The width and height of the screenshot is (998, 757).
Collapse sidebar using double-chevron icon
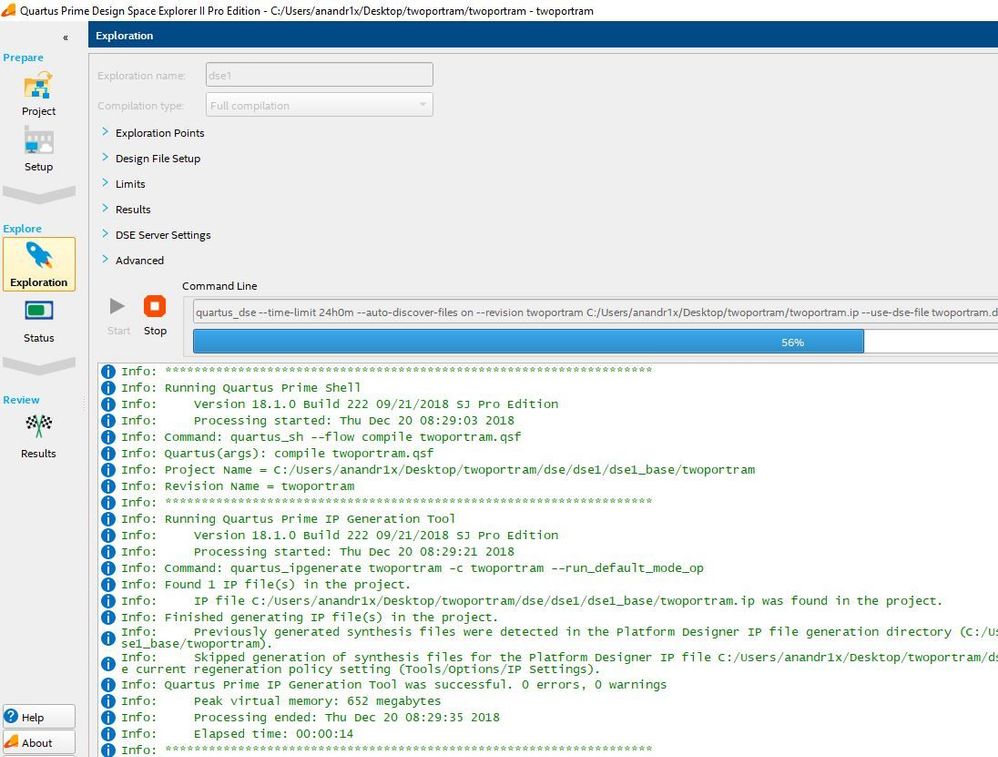[x=66, y=37]
